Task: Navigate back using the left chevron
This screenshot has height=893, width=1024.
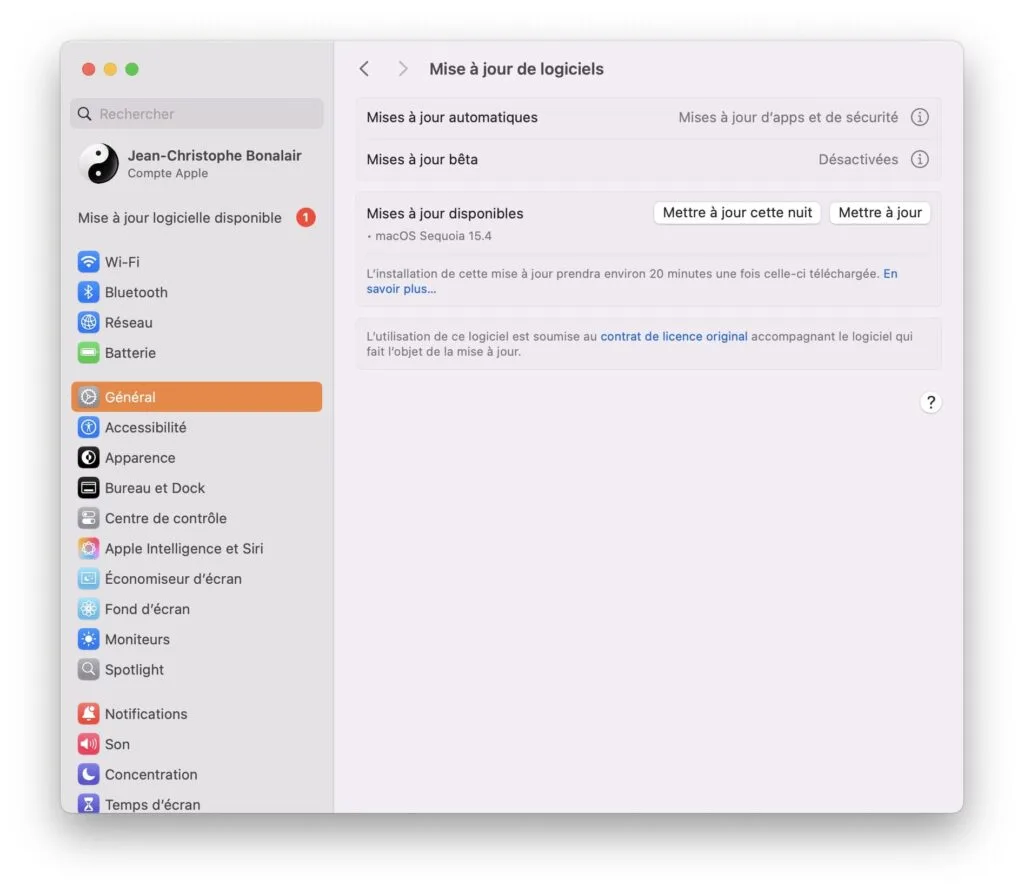Action: 364,68
